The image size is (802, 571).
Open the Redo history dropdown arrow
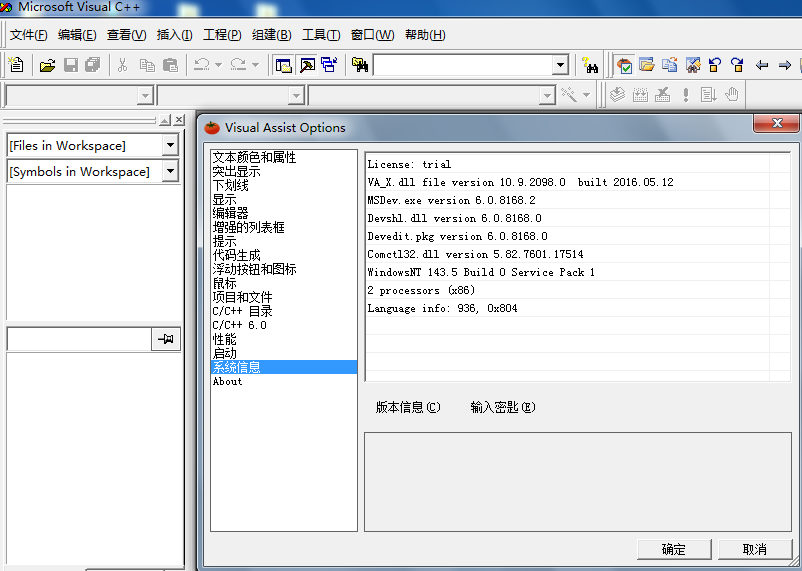pos(255,65)
